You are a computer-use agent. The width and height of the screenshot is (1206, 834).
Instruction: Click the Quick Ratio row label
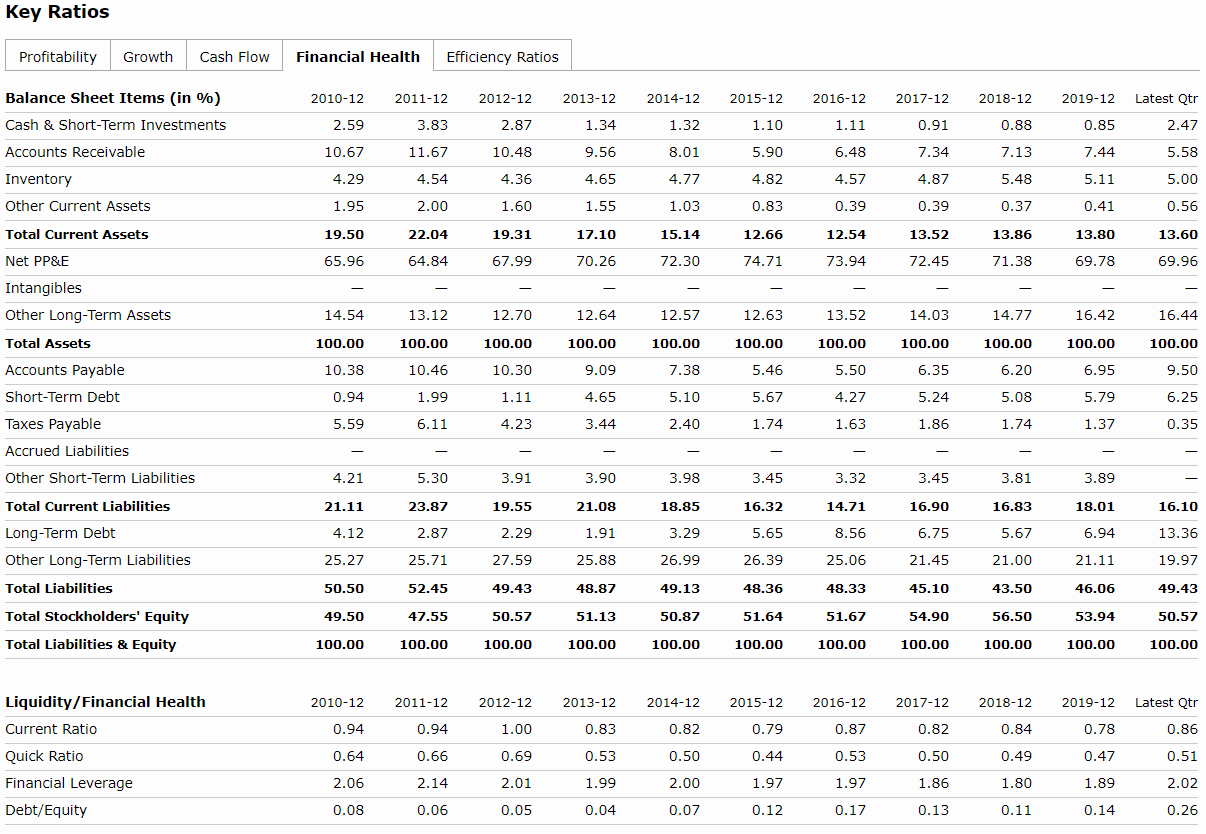(x=44, y=756)
